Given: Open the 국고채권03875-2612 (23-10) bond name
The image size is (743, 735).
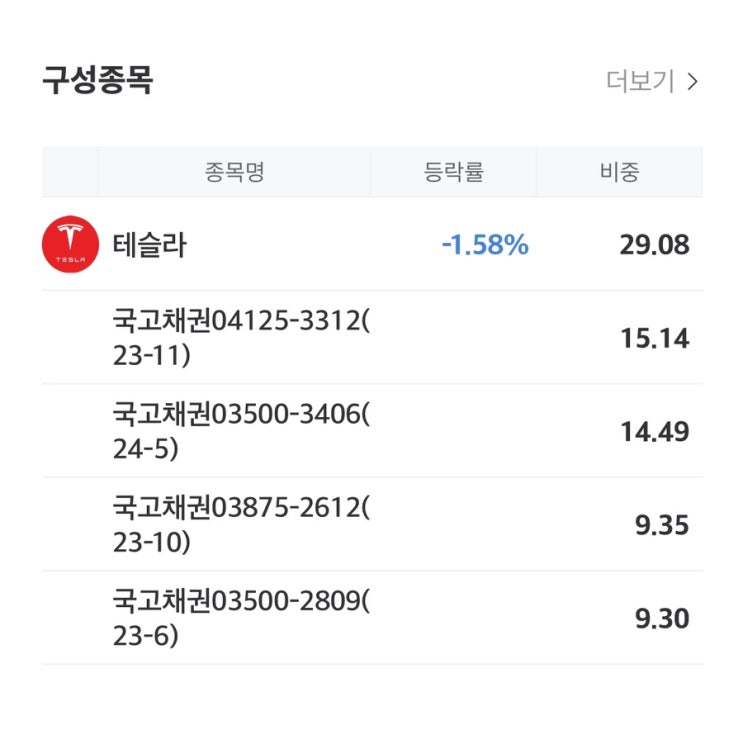Looking at the screenshot, I should (x=241, y=525).
